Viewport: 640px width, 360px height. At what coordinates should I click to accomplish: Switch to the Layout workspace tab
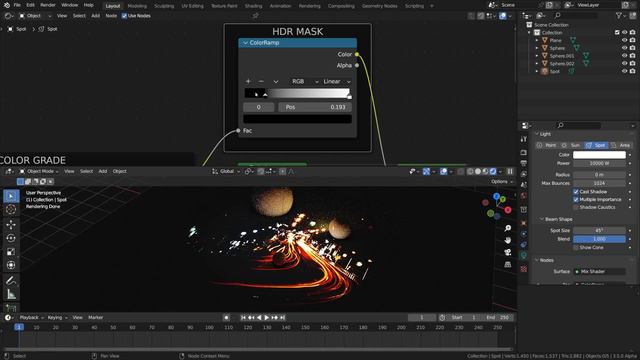point(113,6)
